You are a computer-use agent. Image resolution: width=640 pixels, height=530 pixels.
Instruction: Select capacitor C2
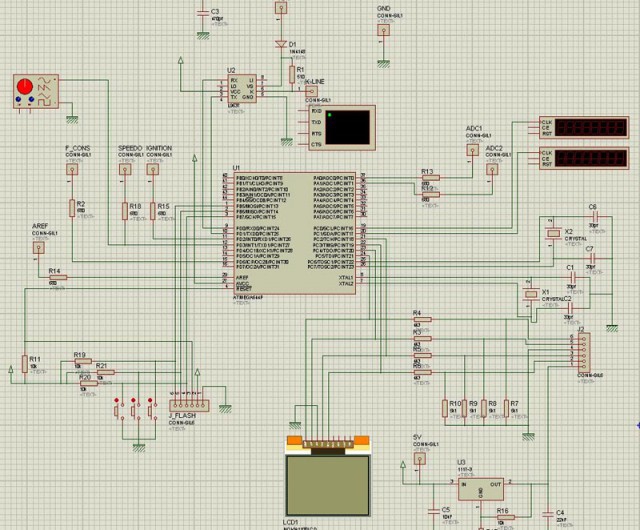click(x=571, y=308)
